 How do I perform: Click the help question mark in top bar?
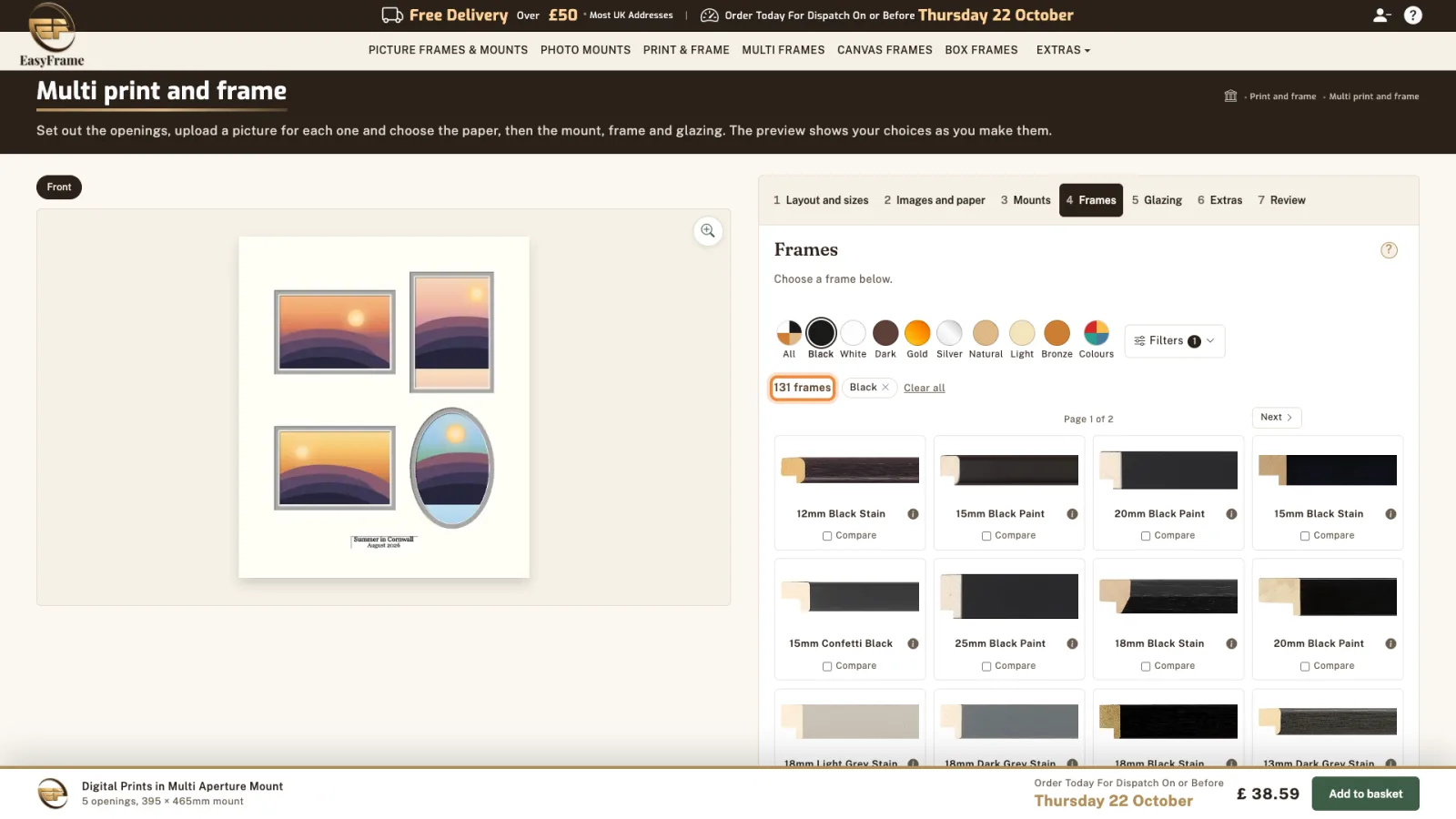coord(1413,15)
